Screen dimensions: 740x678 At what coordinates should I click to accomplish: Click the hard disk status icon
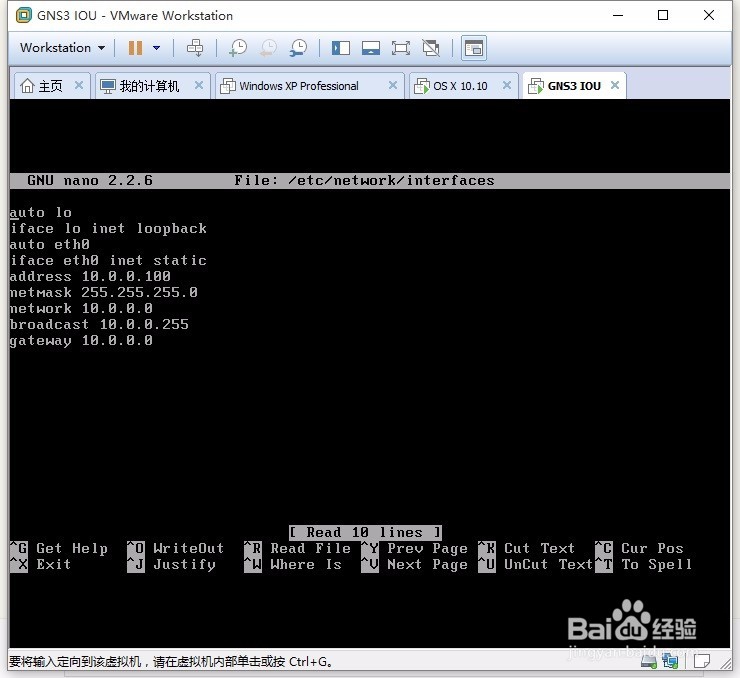[x=649, y=661]
